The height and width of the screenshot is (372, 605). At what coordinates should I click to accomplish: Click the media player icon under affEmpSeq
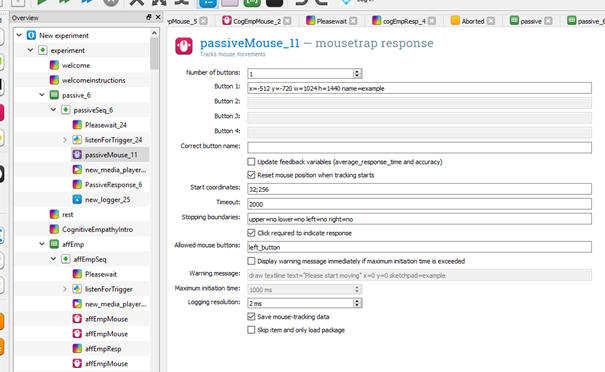[x=77, y=304]
